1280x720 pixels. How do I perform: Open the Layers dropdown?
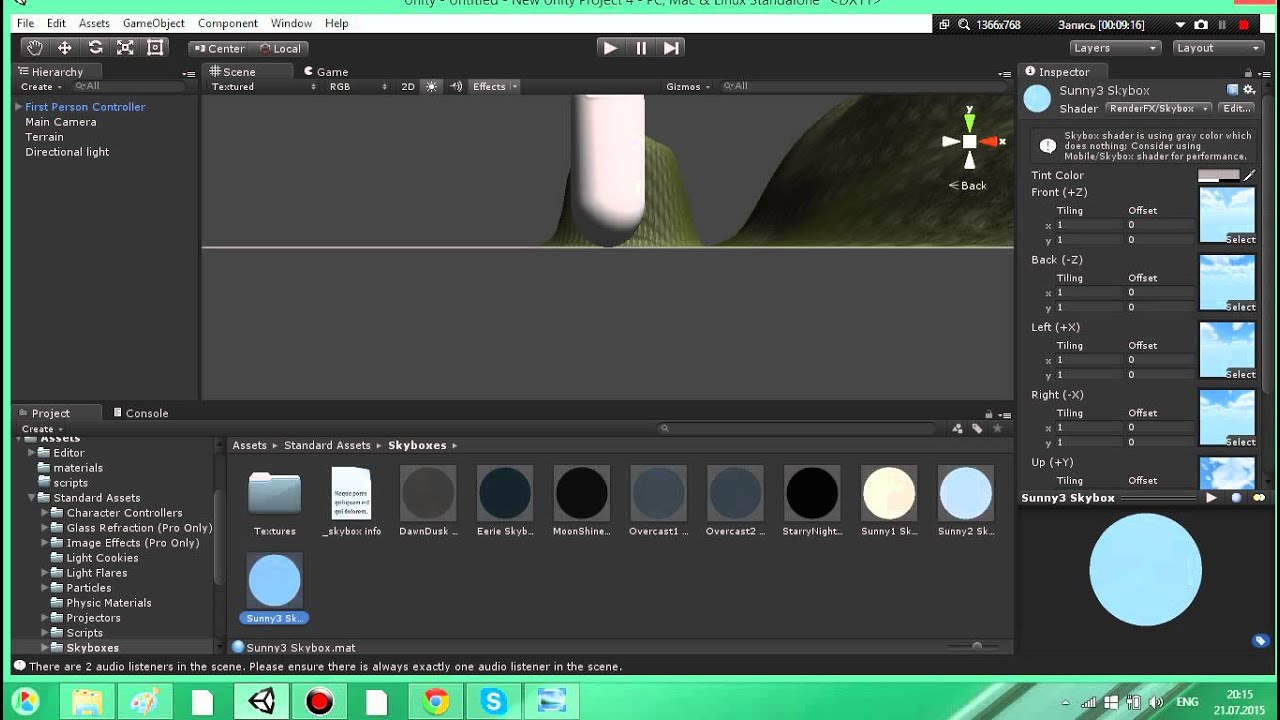pos(1114,48)
